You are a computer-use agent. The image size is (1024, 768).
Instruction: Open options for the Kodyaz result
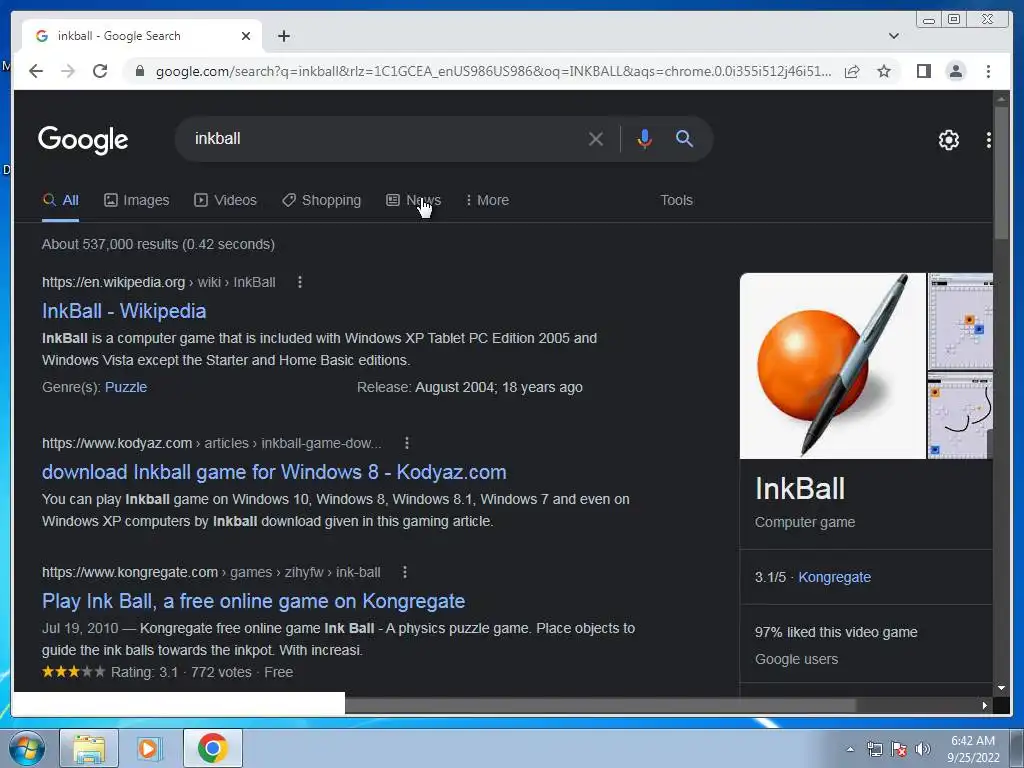click(x=407, y=443)
